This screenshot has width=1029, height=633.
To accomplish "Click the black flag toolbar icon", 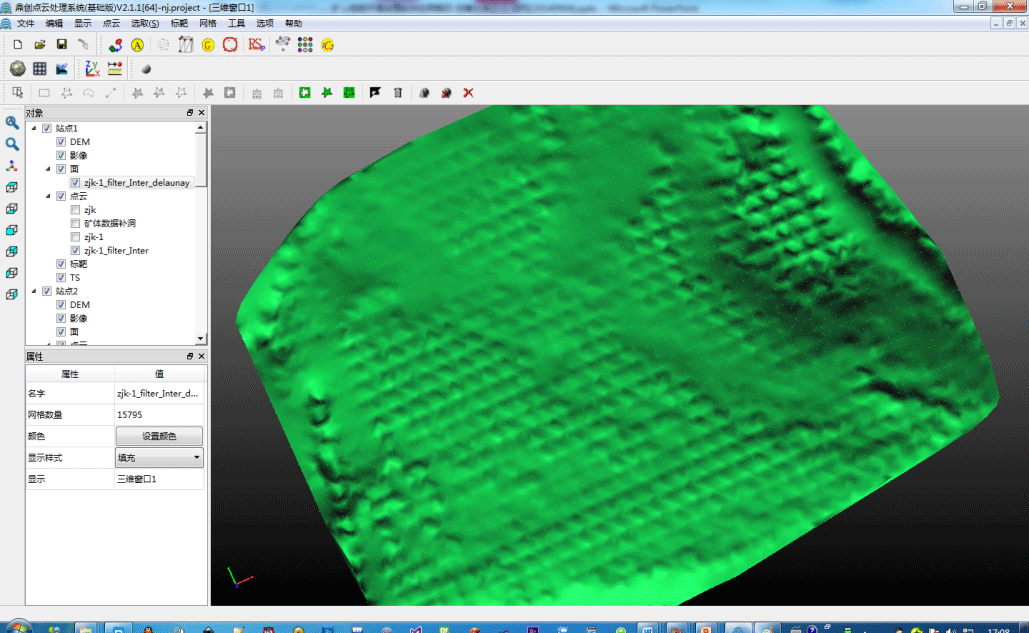I will click(375, 93).
